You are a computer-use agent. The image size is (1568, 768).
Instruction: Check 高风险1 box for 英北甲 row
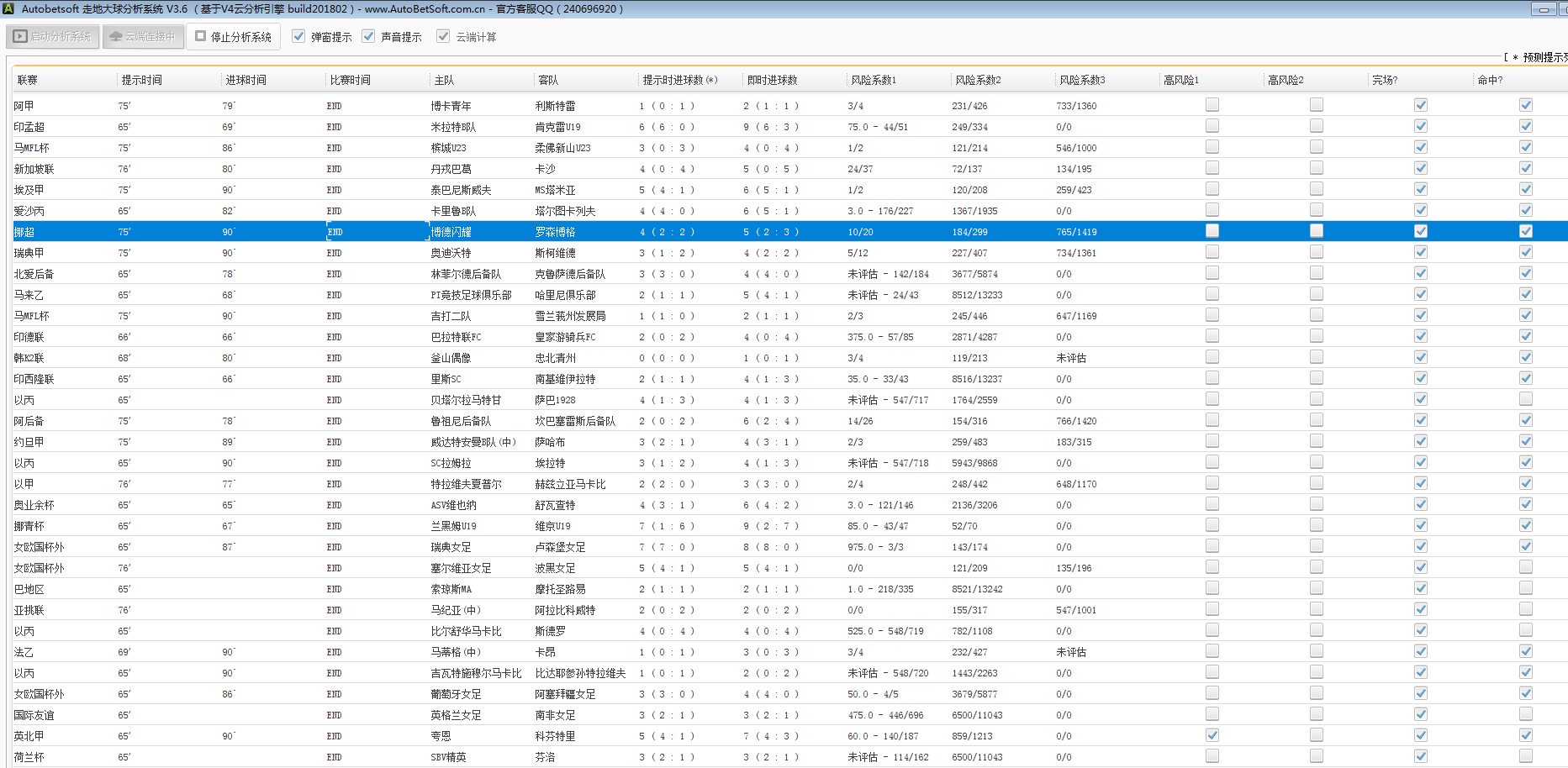[1212, 735]
